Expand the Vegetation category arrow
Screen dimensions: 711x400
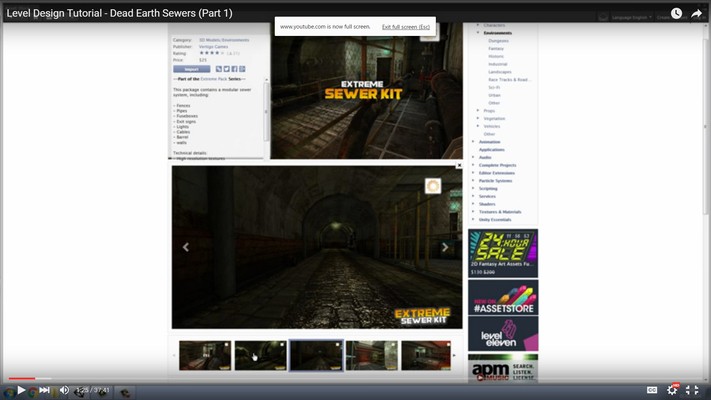(478, 118)
